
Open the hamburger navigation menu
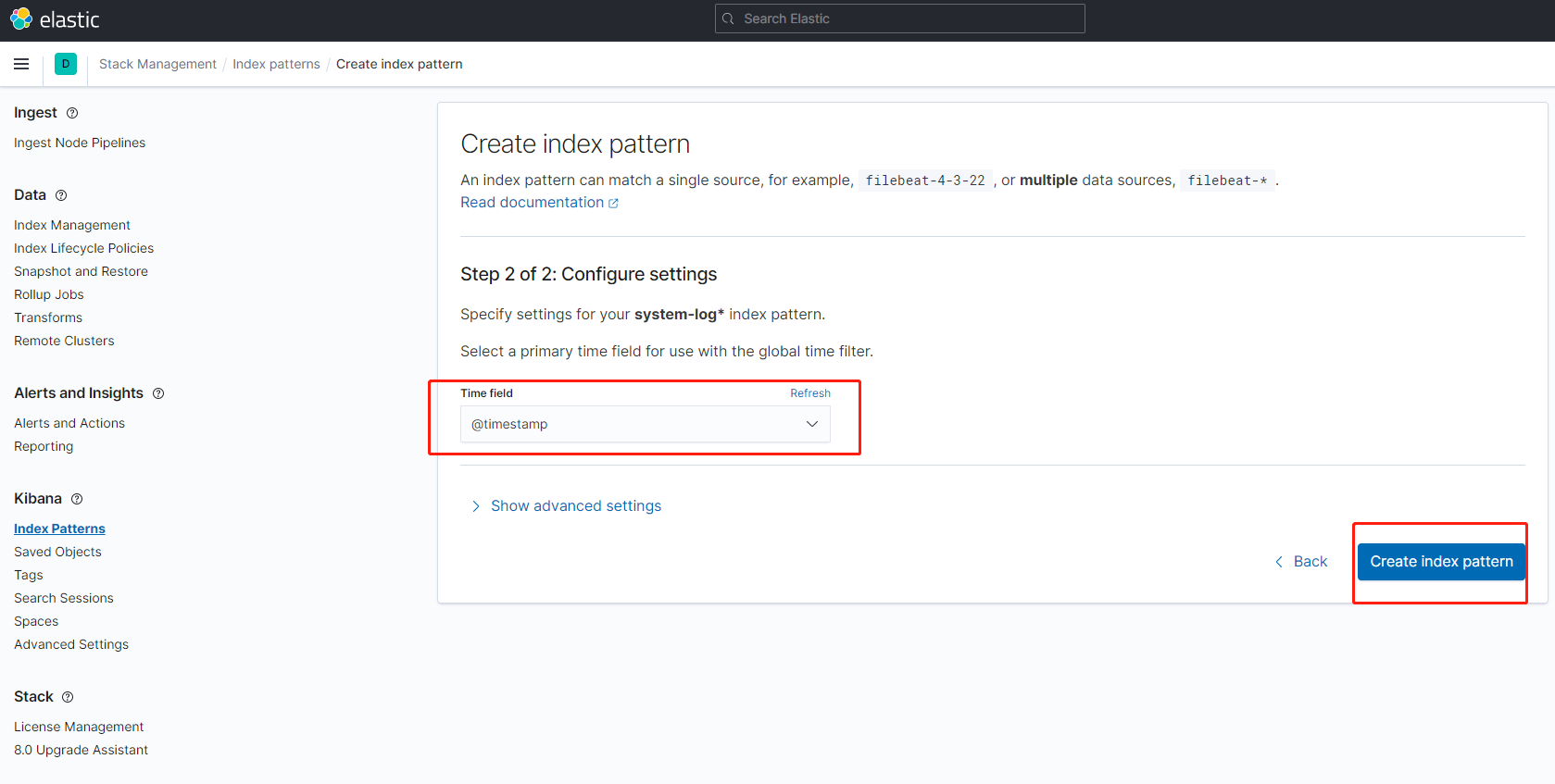coord(21,64)
